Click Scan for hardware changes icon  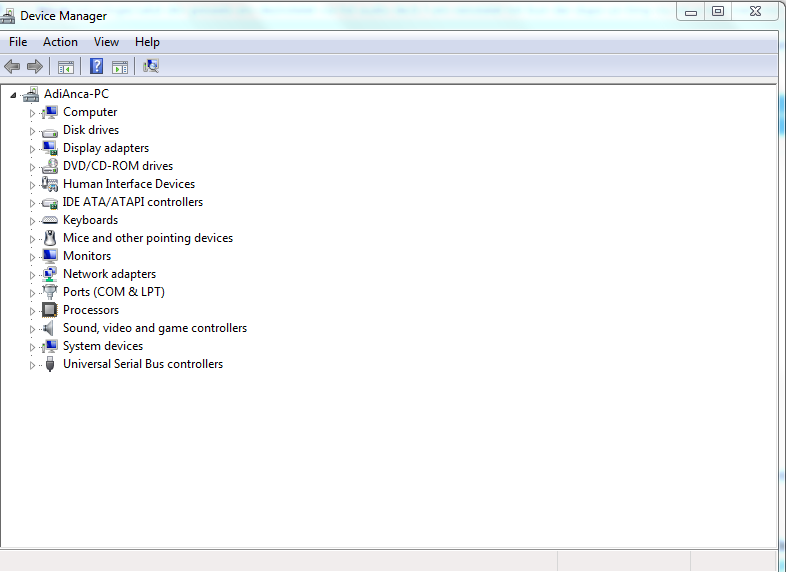click(151, 66)
